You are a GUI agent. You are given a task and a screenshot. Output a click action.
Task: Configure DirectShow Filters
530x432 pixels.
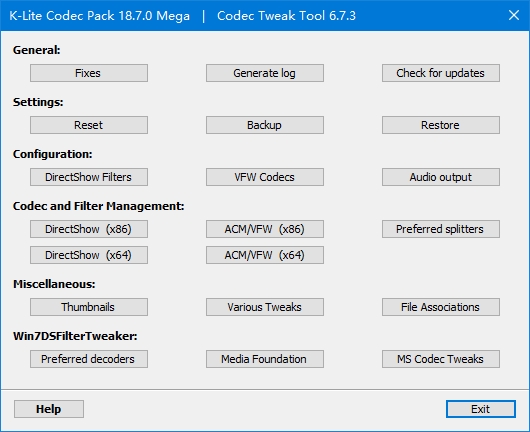pyautogui.click(x=89, y=177)
